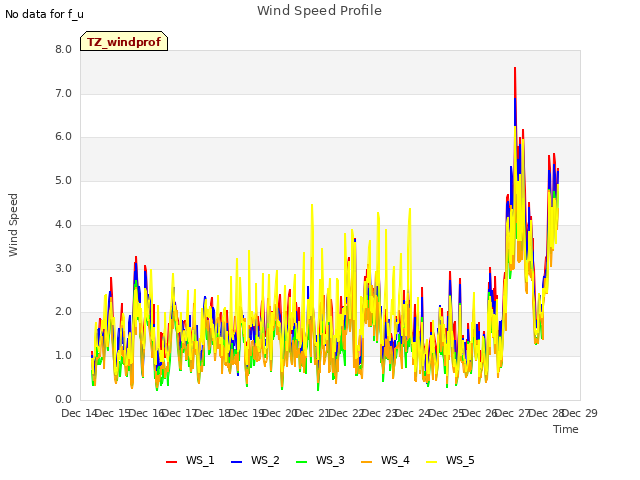
Task: Click the red WS_1 legend swatch
Action: (x=171, y=462)
